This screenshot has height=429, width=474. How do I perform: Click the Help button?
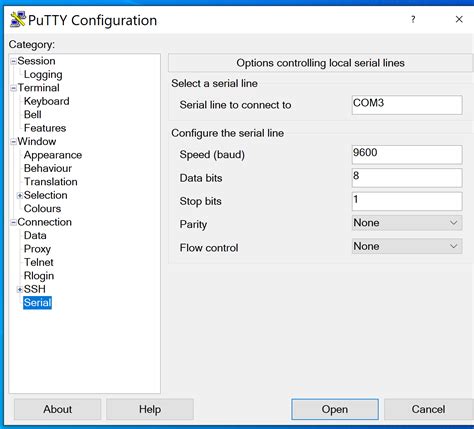click(x=150, y=409)
